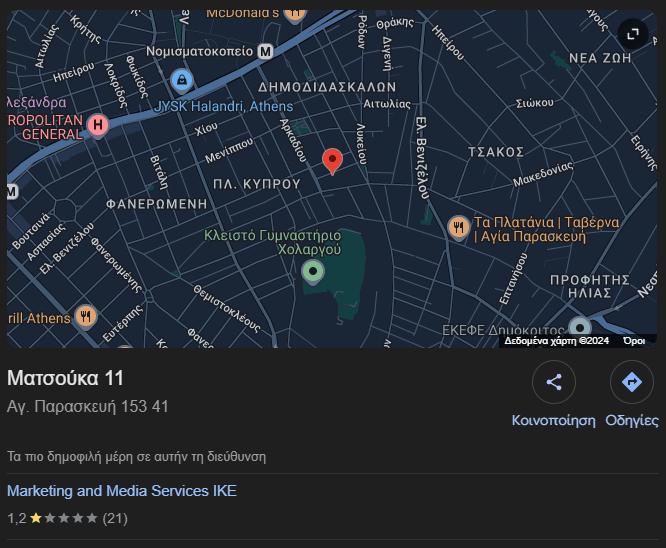Select the Λυκείου street label
This screenshot has width=666, height=548.
pos(361,144)
